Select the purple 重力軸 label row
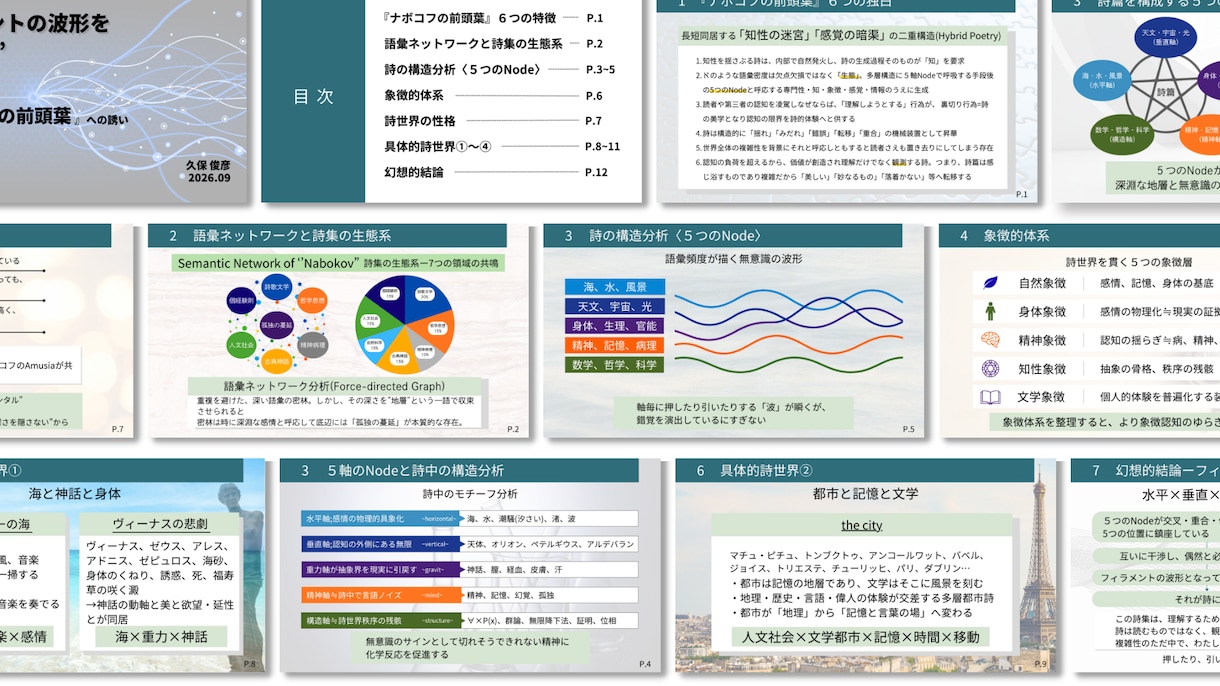The height and width of the screenshot is (686, 1220). tap(381, 569)
